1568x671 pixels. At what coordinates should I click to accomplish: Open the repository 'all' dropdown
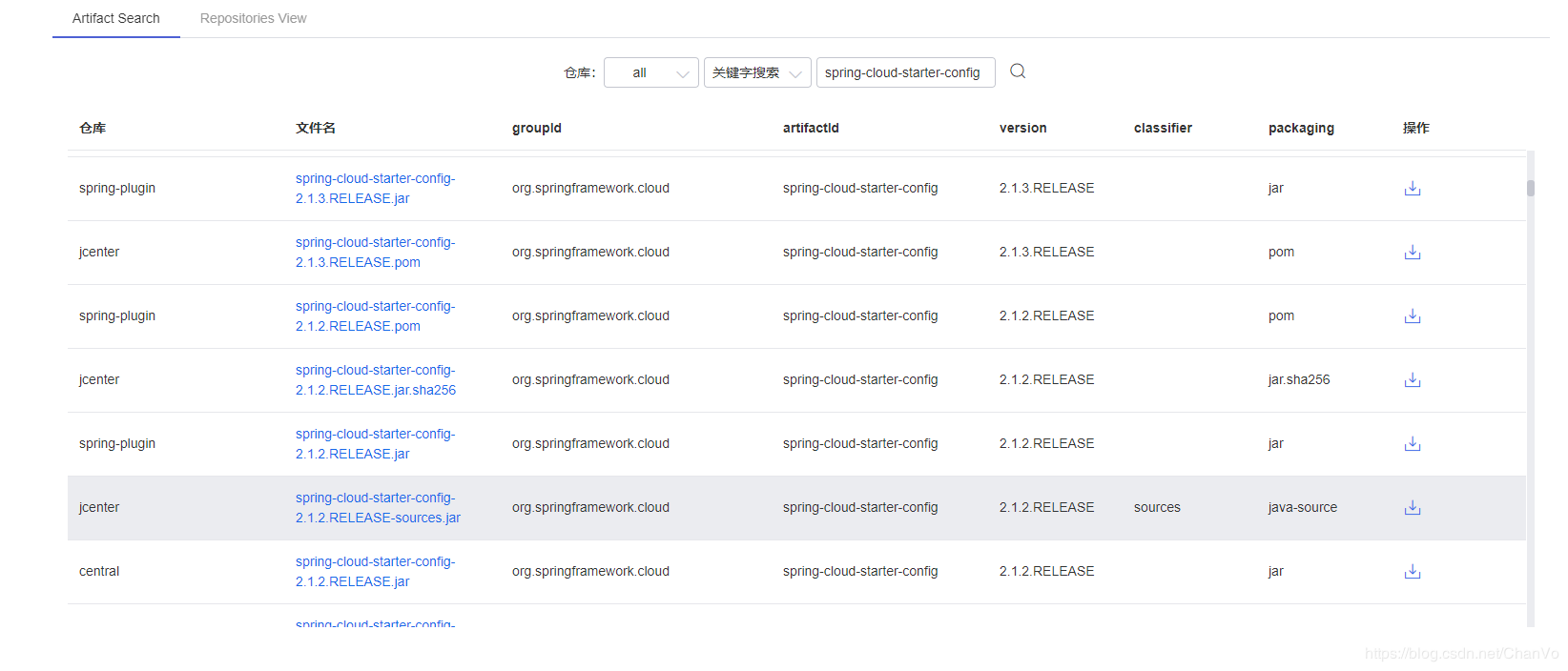(651, 72)
